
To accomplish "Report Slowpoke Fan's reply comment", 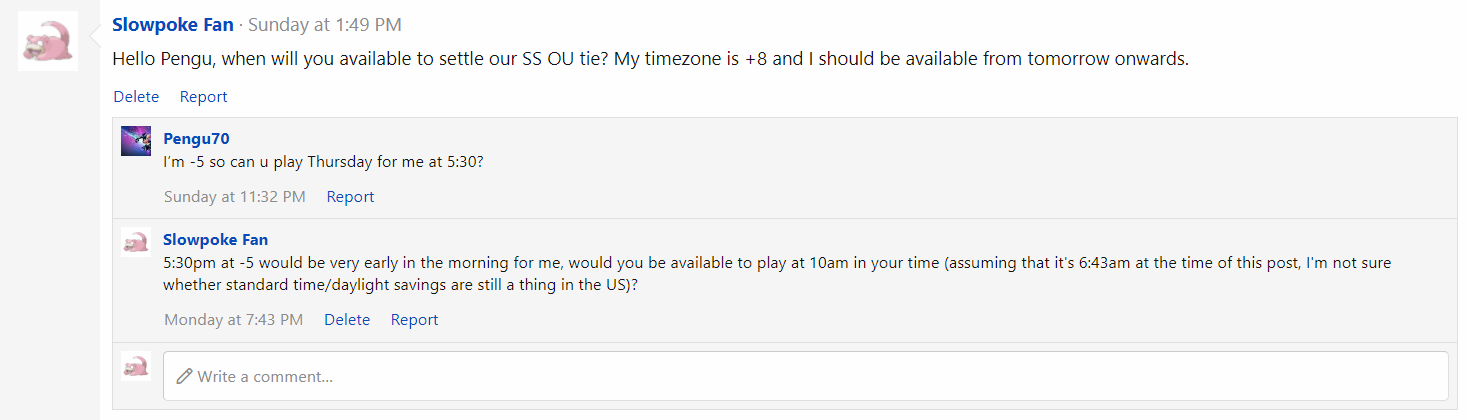I will tap(414, 320).
